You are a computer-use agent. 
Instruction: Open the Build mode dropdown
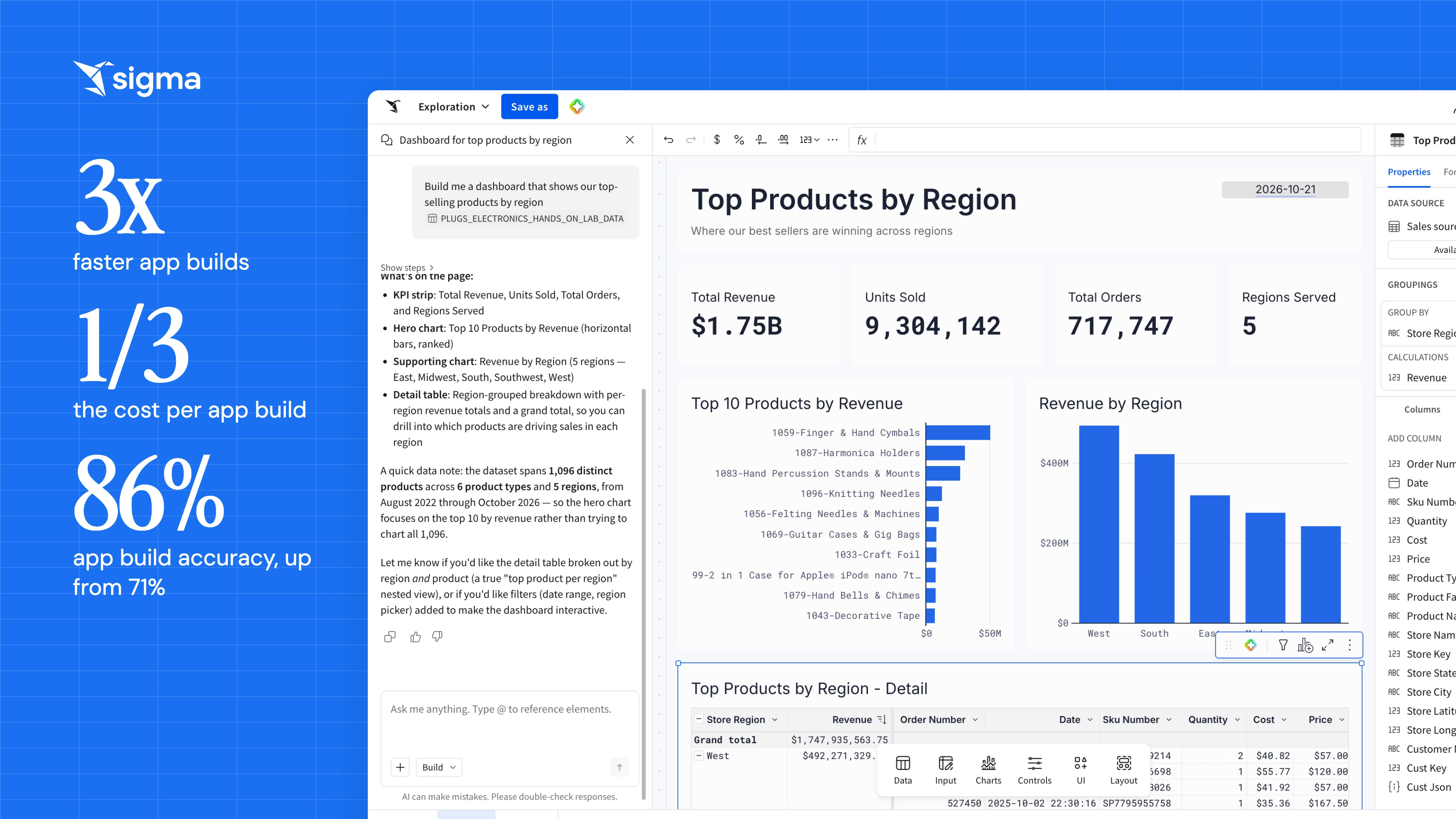(439, 767)
